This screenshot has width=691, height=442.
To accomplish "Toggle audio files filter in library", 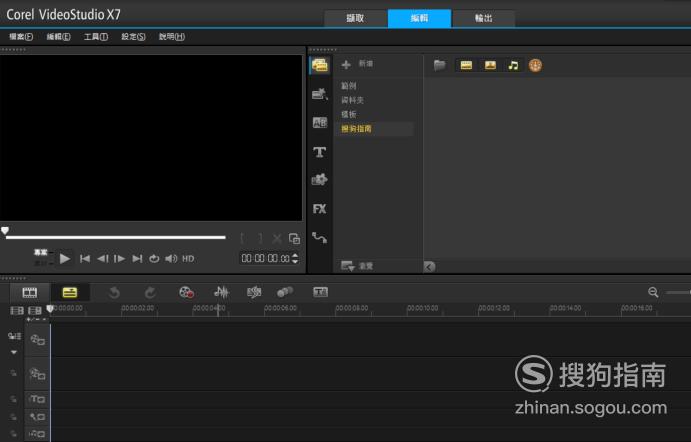I will click(x=513, y=65).
